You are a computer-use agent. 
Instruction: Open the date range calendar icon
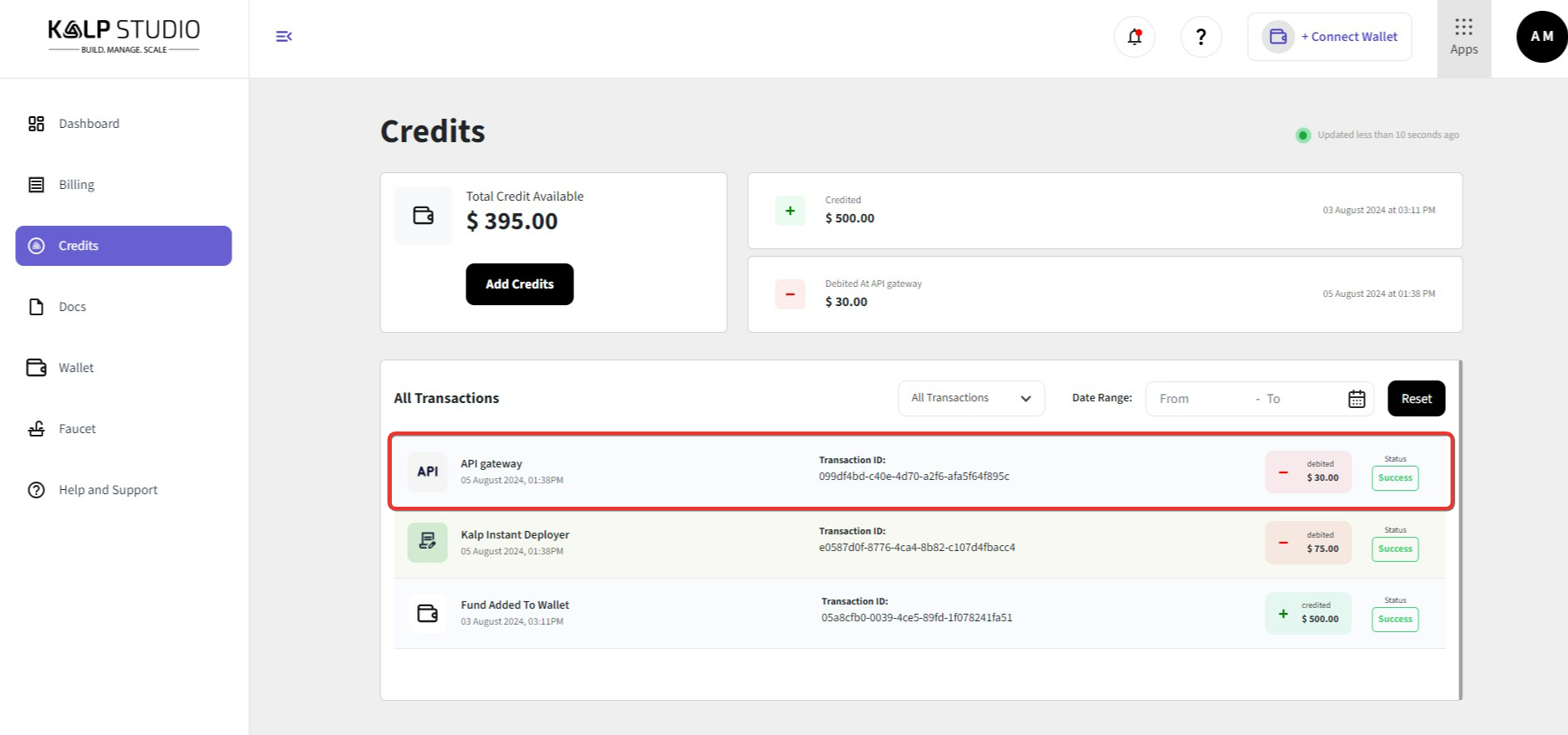(x=1357, y=399)
